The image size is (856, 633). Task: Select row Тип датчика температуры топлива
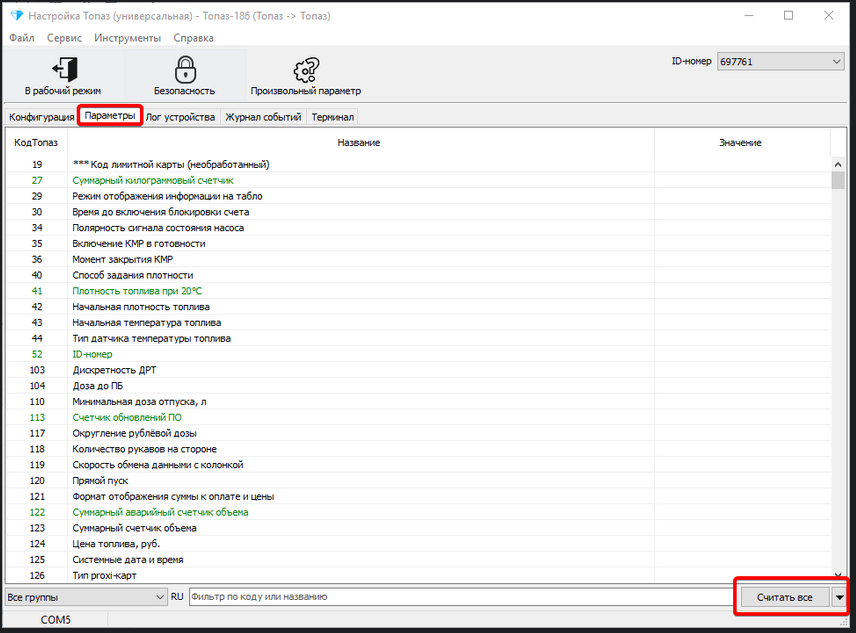pyautogui.click(x=418, y=338)
